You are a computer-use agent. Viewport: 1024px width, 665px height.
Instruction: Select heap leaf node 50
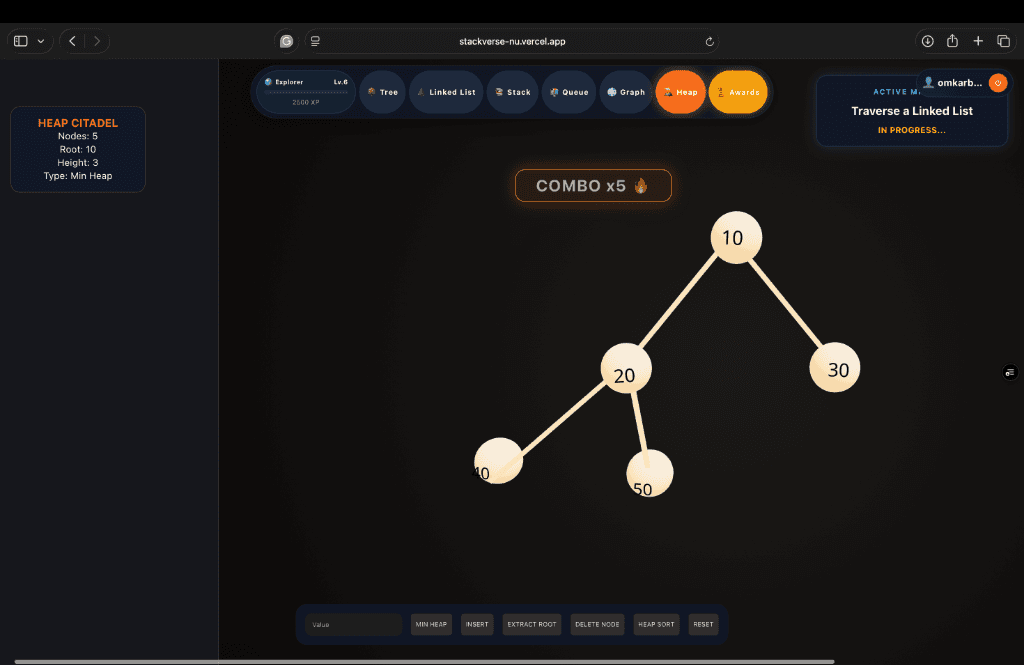650,473
